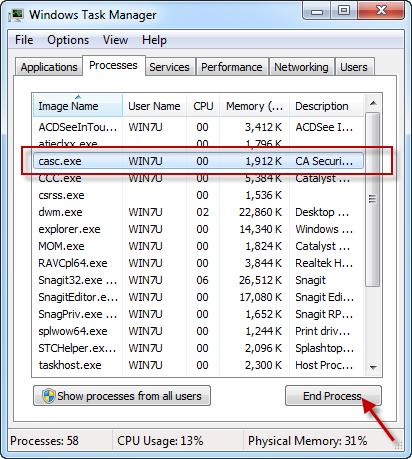Click the CPU Usage: 13% status entry
Screen dimensions: 412x459
click(160, 441)
